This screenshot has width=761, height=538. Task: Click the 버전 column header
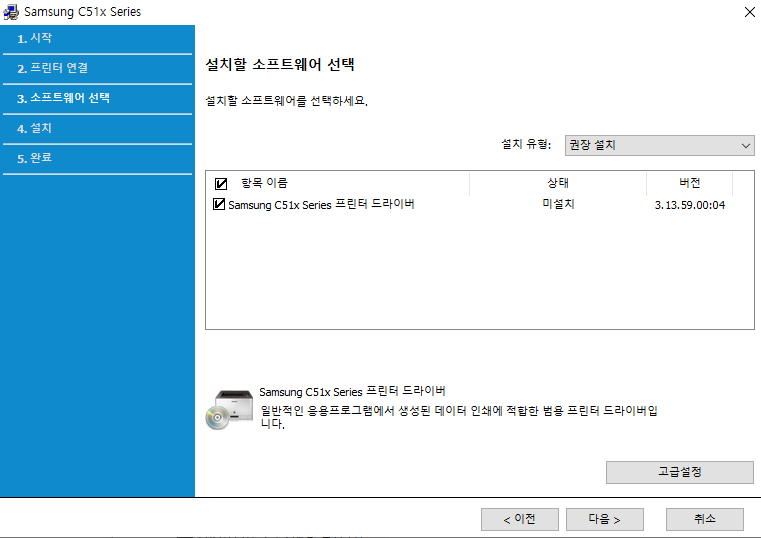(x=690, y=183)
